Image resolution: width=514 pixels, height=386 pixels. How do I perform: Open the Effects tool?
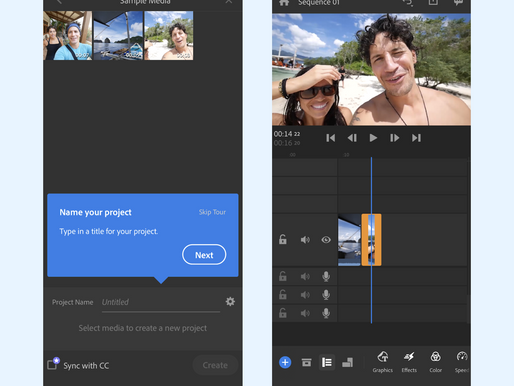(x=409, y=362)
